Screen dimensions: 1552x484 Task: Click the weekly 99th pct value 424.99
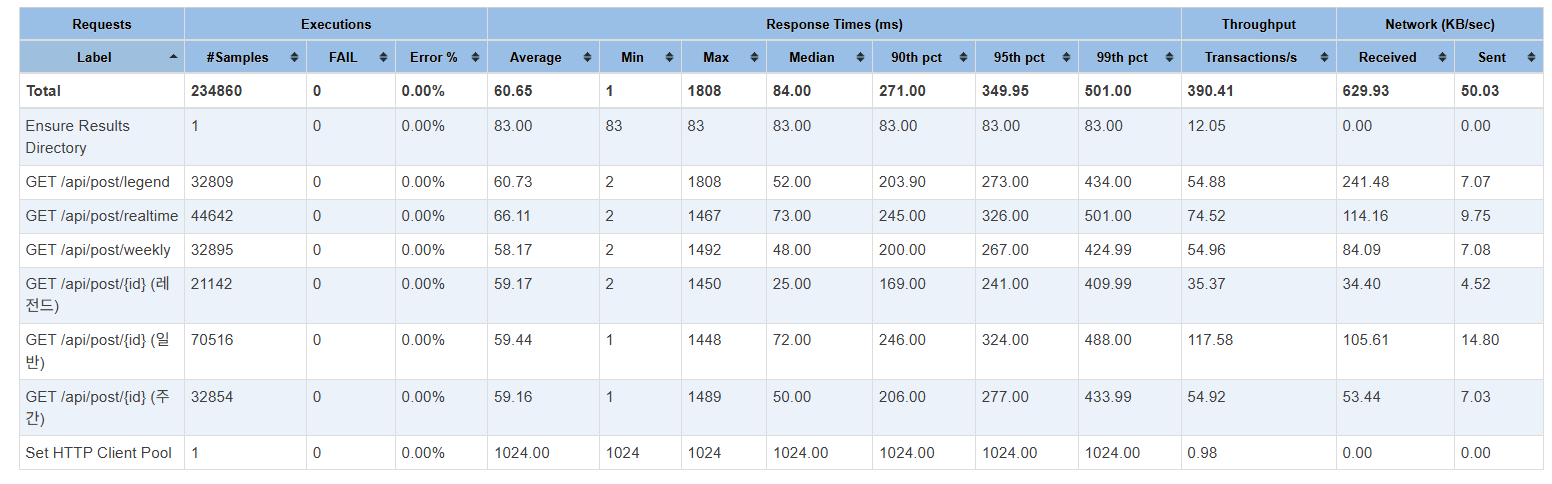tap(1108, 250)
